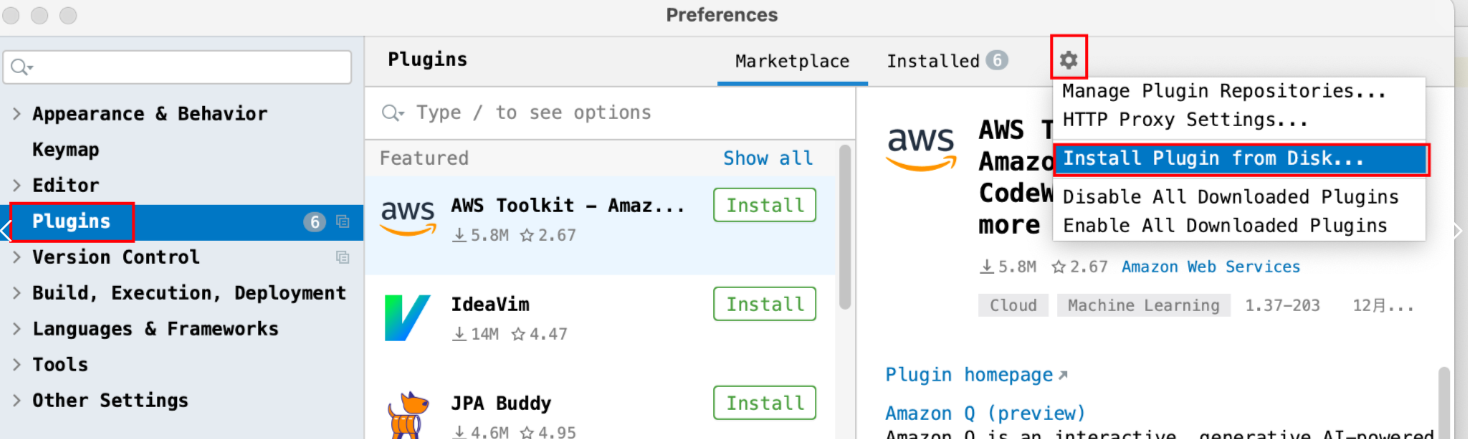
Task: Select Manage Plugin Repositories option
Action: pyautogui.click(x=1224, y=91)
